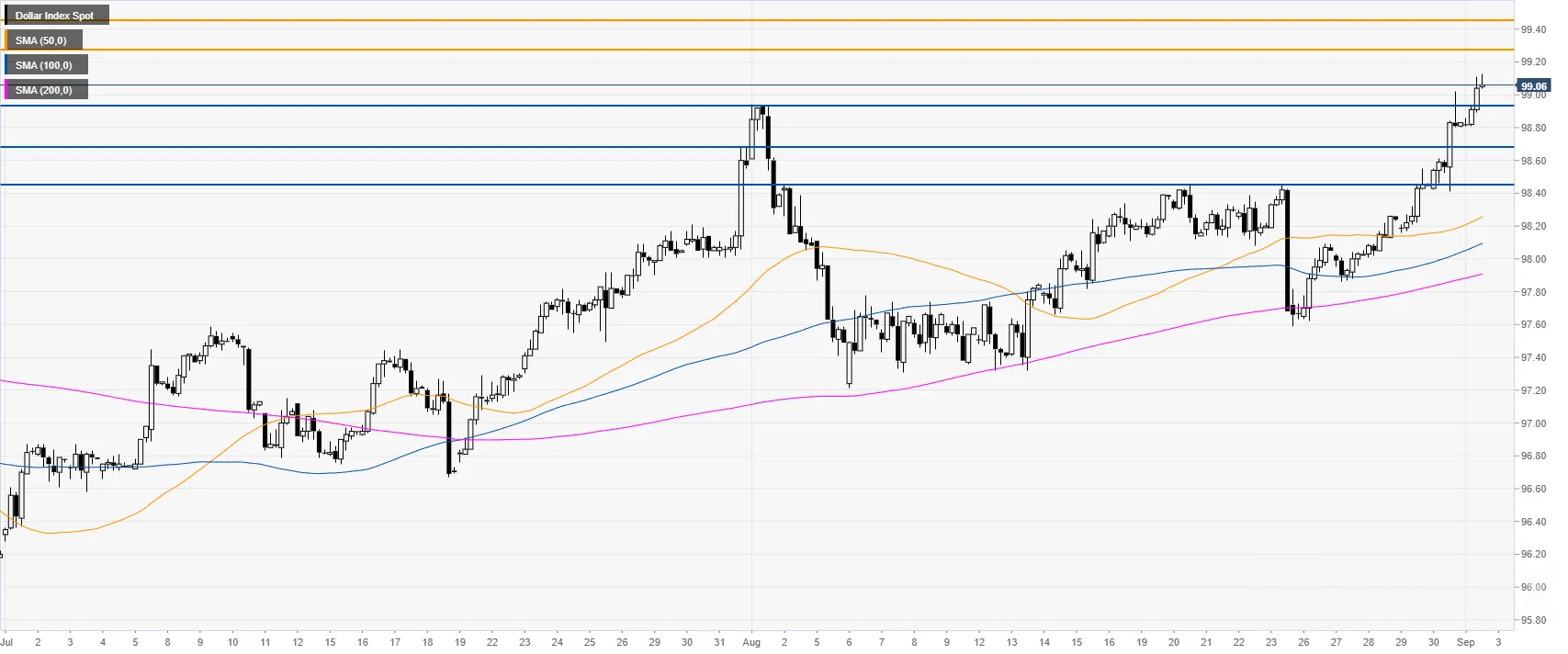Click the magenta SMA 200 color marker
The width and height of the screenshot is (1568, 654).
click(x=6, y=90)
